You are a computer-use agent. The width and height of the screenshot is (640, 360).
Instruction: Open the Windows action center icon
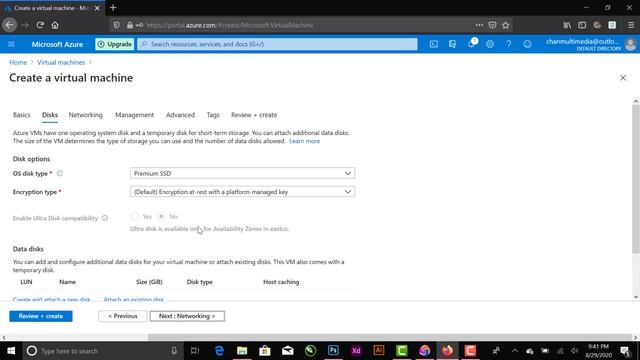(625, 351)
